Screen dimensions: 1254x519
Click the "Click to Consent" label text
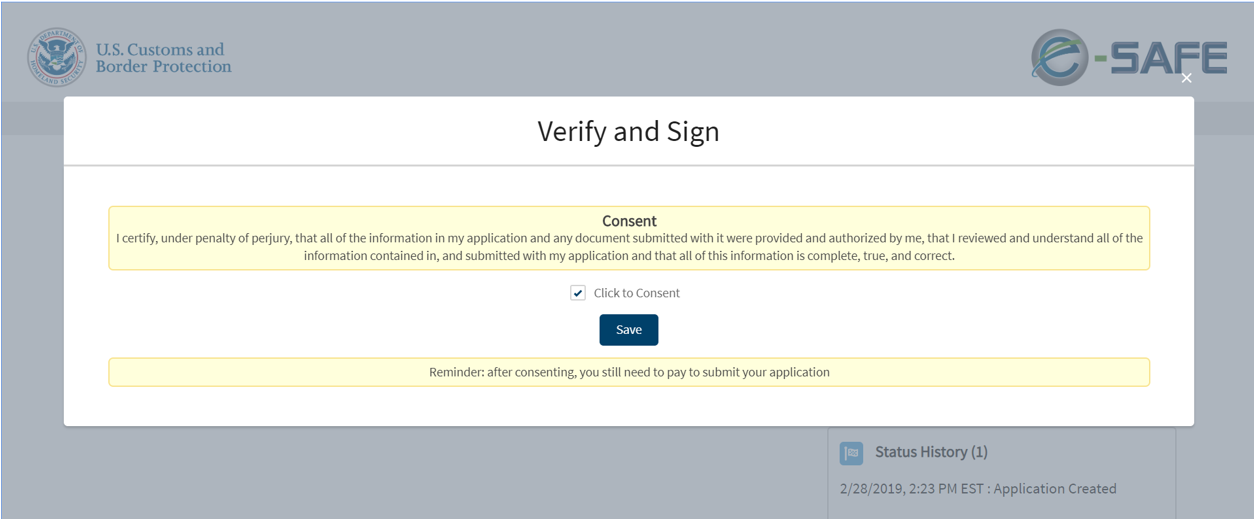tap(636, 293)
